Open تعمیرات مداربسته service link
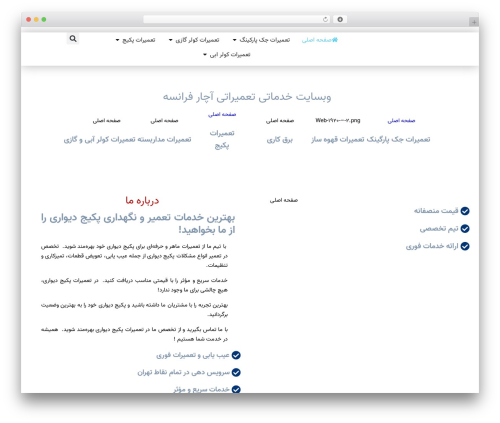Screen dimensions: 500x423 (x=164, y=139)
